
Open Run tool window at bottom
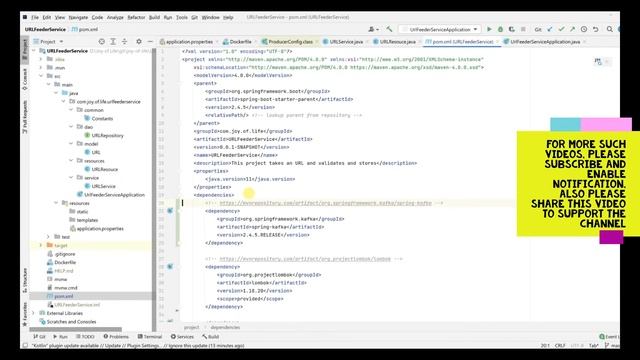click(x=60, y=337)
